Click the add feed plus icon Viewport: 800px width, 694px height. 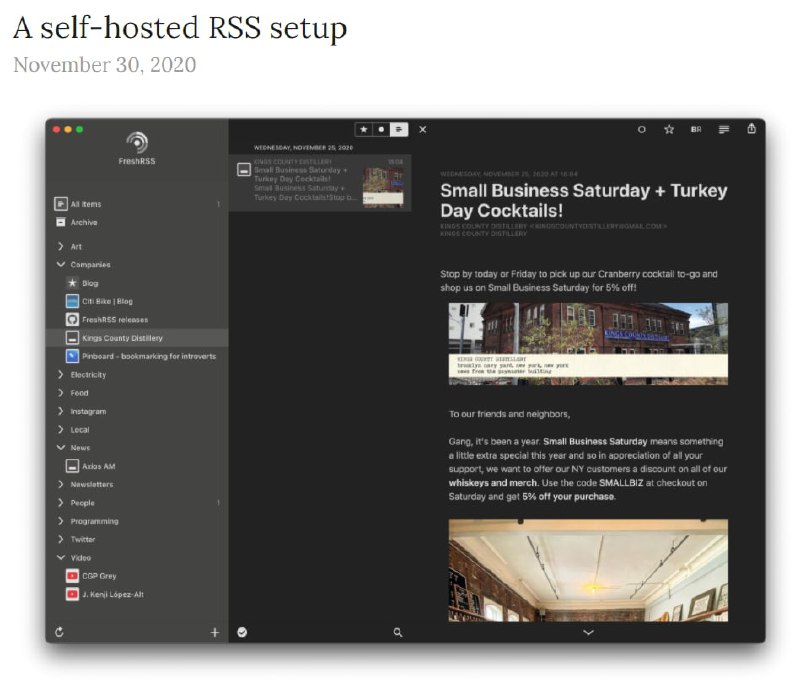(215, 632)
